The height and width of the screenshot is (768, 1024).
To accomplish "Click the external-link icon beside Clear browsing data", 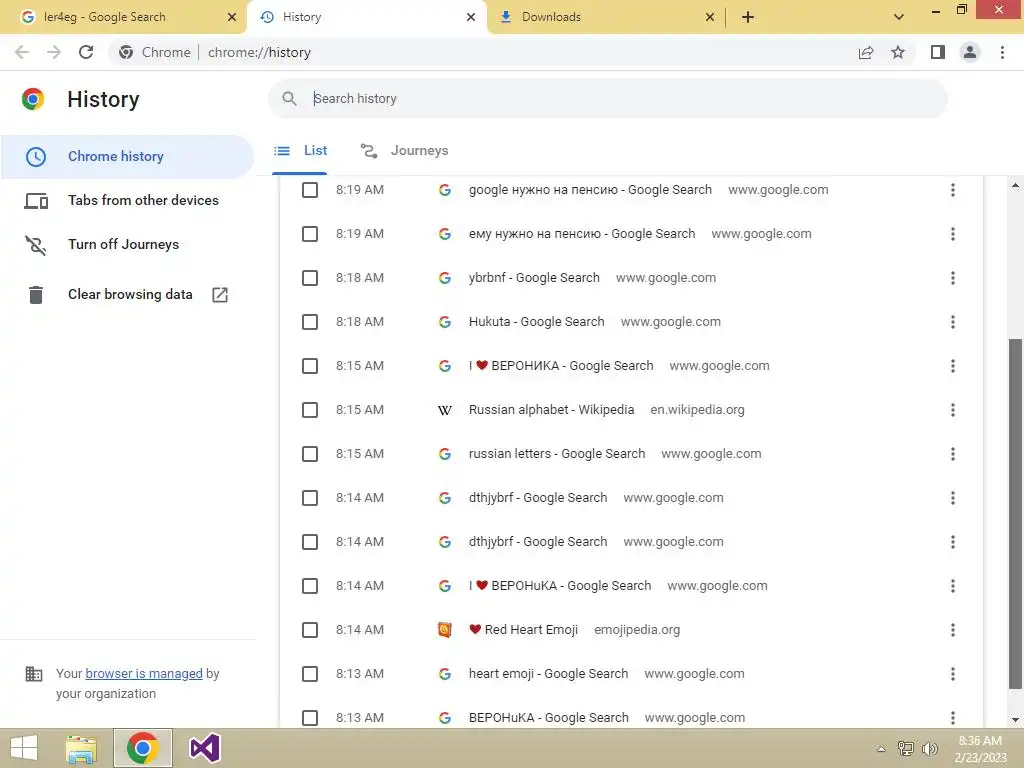I will tap(220, 295).
